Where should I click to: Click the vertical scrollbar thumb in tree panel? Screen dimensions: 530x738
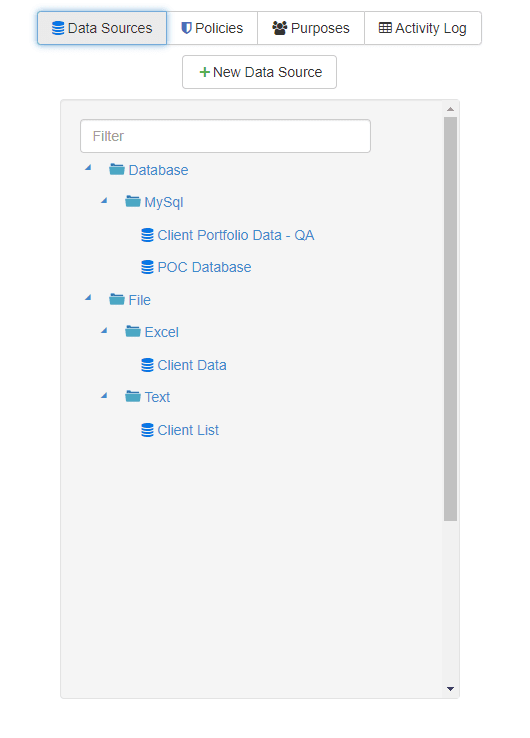[x=450, y=319]
